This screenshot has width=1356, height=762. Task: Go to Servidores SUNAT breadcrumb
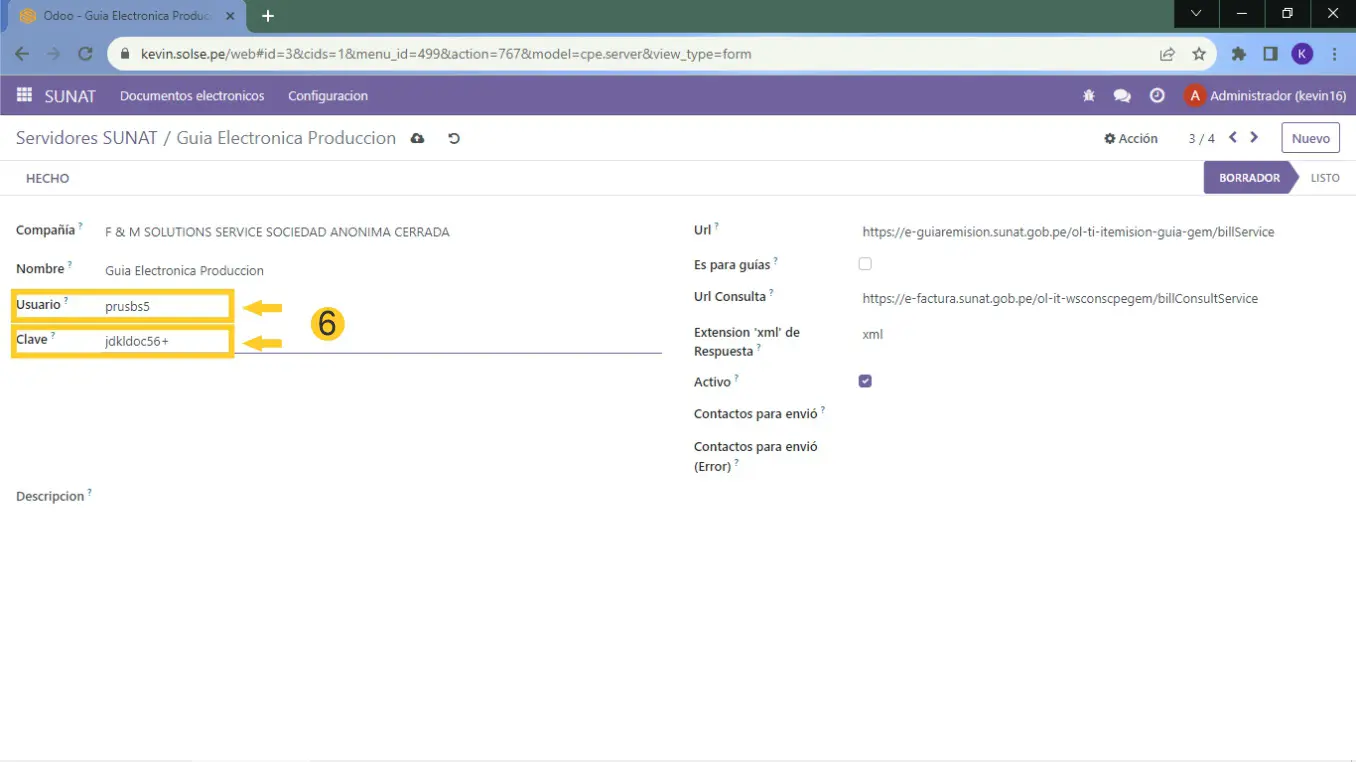click(87, 138)
